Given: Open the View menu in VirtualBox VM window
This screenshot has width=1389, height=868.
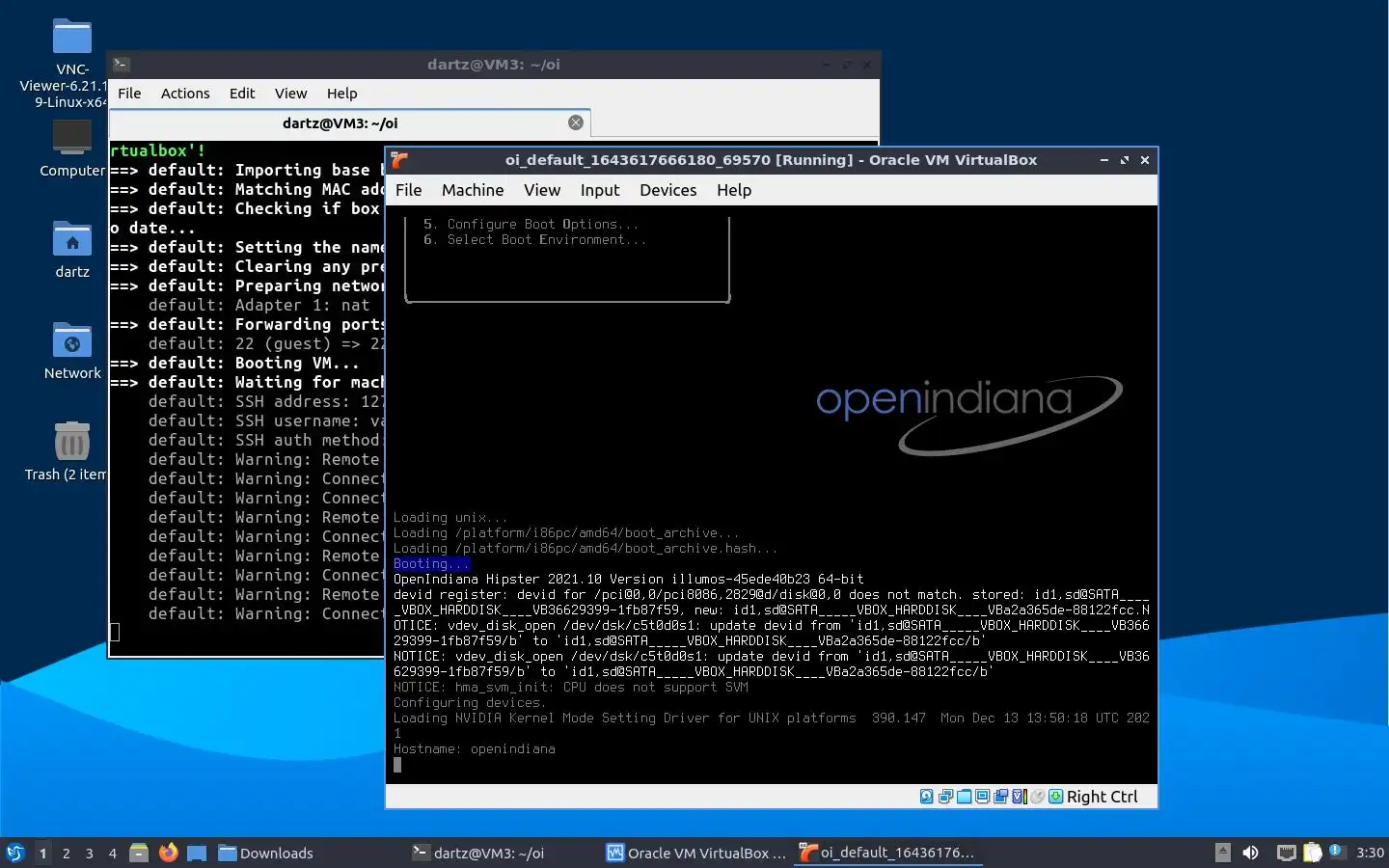Looking at the screenshot, I should tap(542, 190).
